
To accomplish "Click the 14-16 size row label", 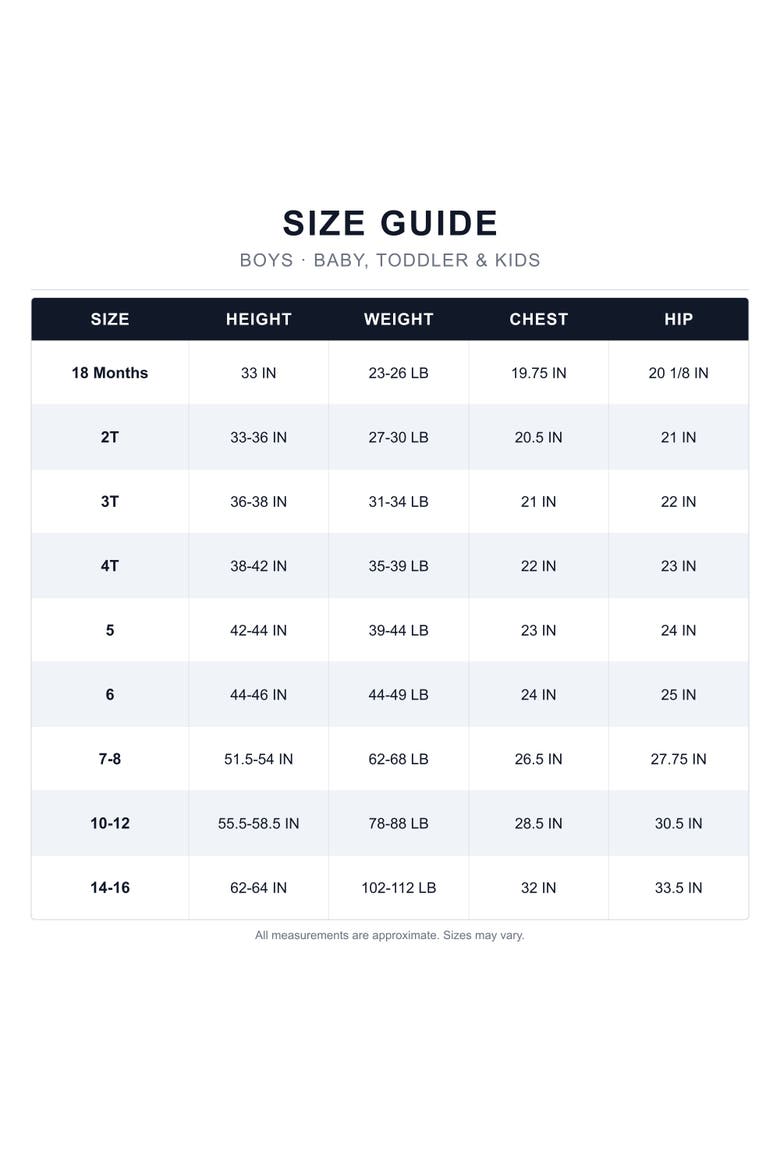I will pos(110,887).
